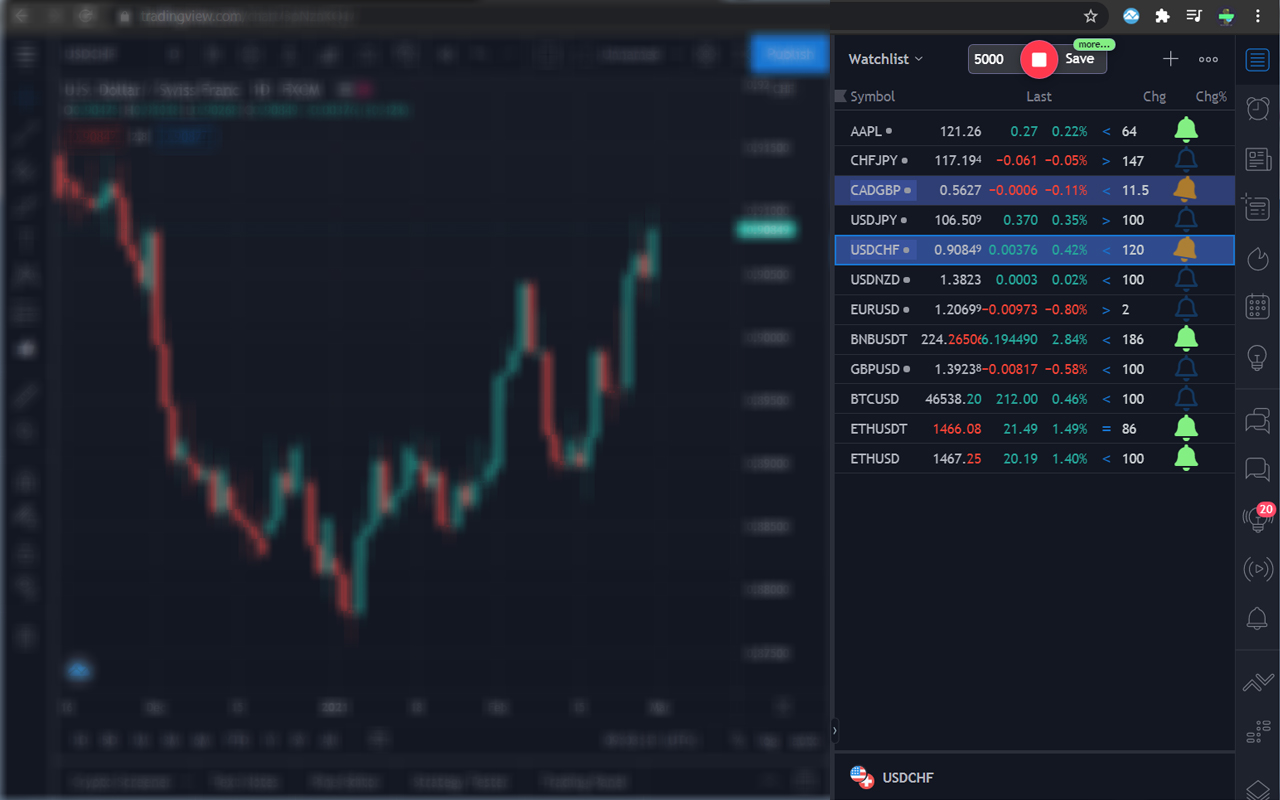
Task: Sort by the Chg column header
Action: pyautogui.click(x=1154, y=97)
